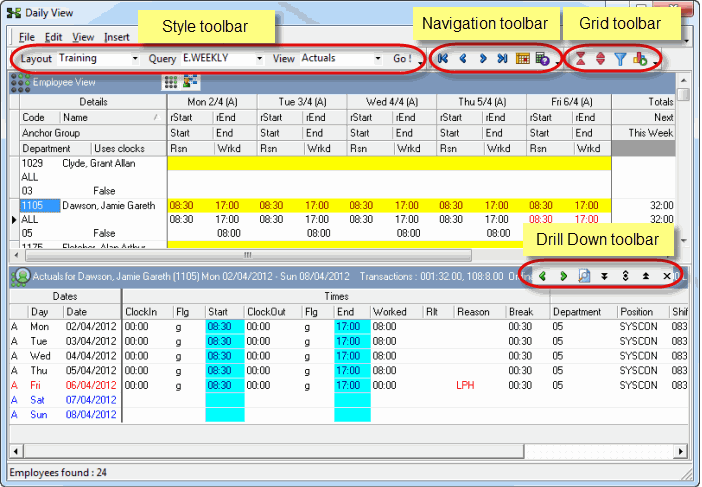702x487 pixels.
Task: Click the Employee View horizontal scrollbar thumb
Action: (248, 255)
